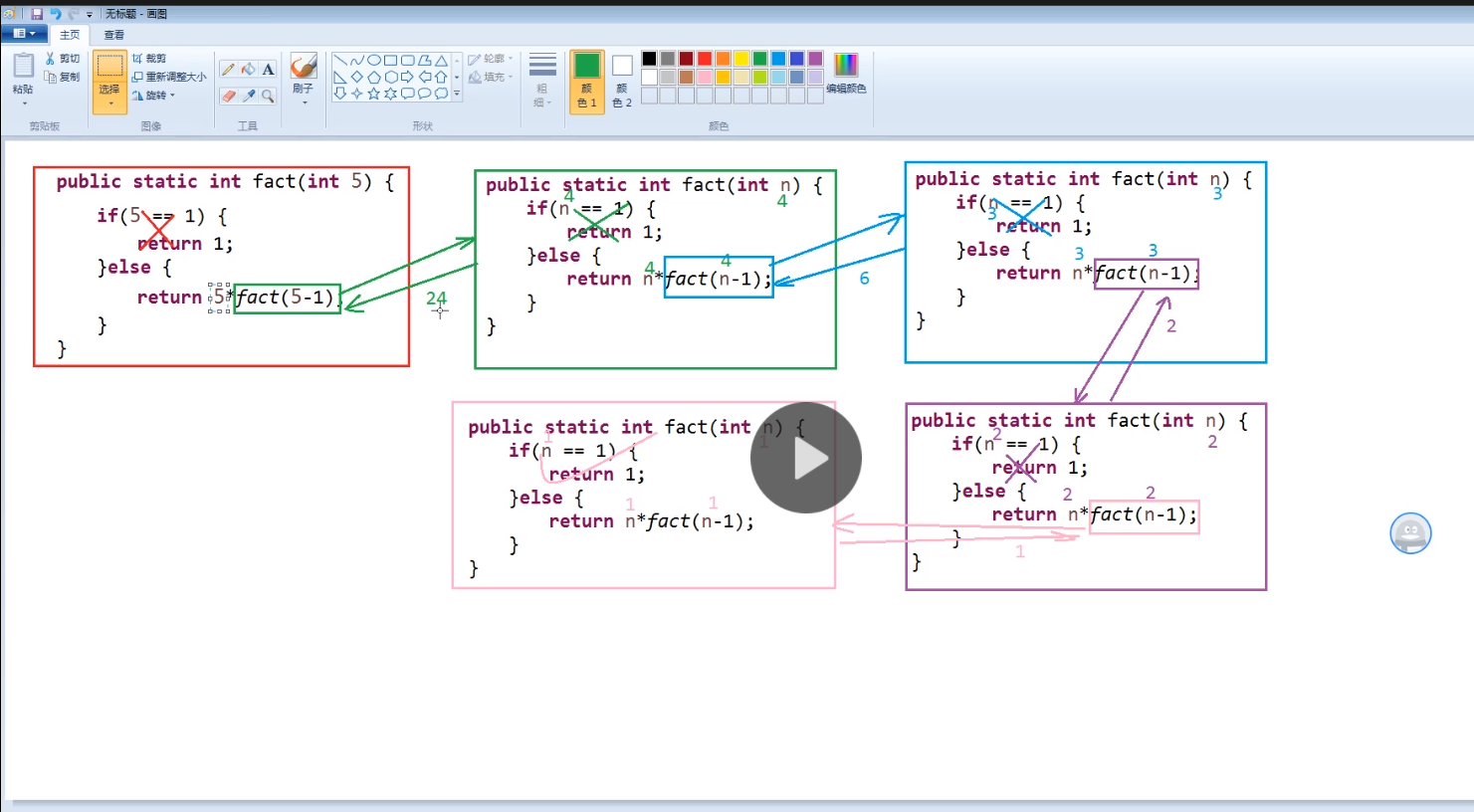Click the Paint application icon in title bar

tap(9, 14)
